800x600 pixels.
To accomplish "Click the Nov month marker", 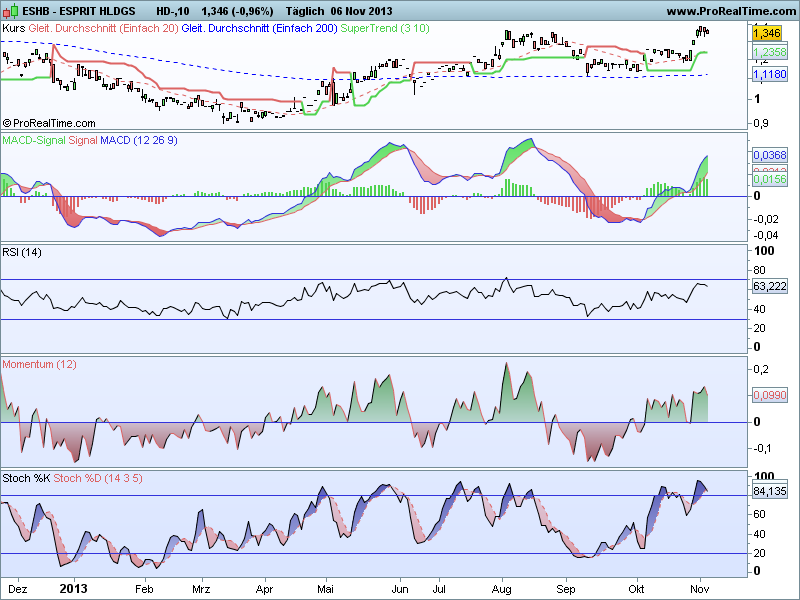I will point(699,589).
